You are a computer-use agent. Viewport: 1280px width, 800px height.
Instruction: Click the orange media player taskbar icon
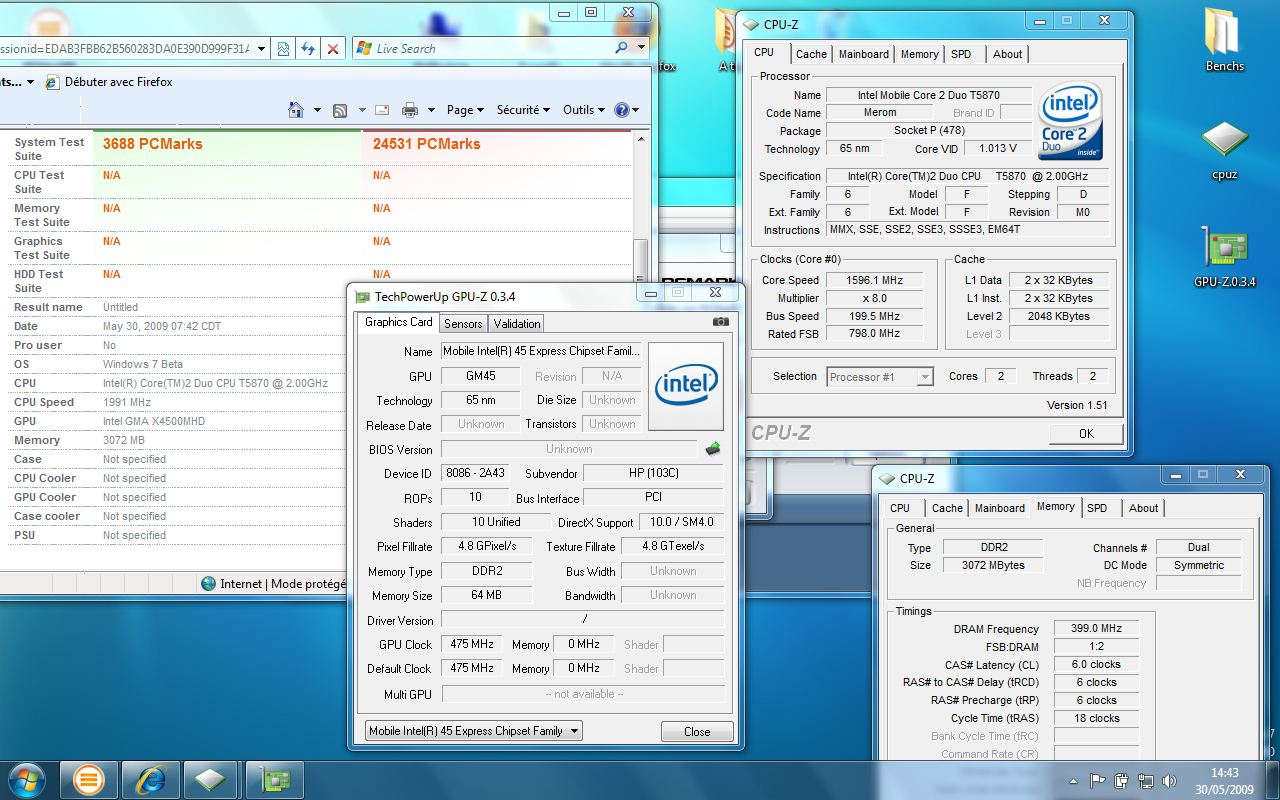(88, 779)
